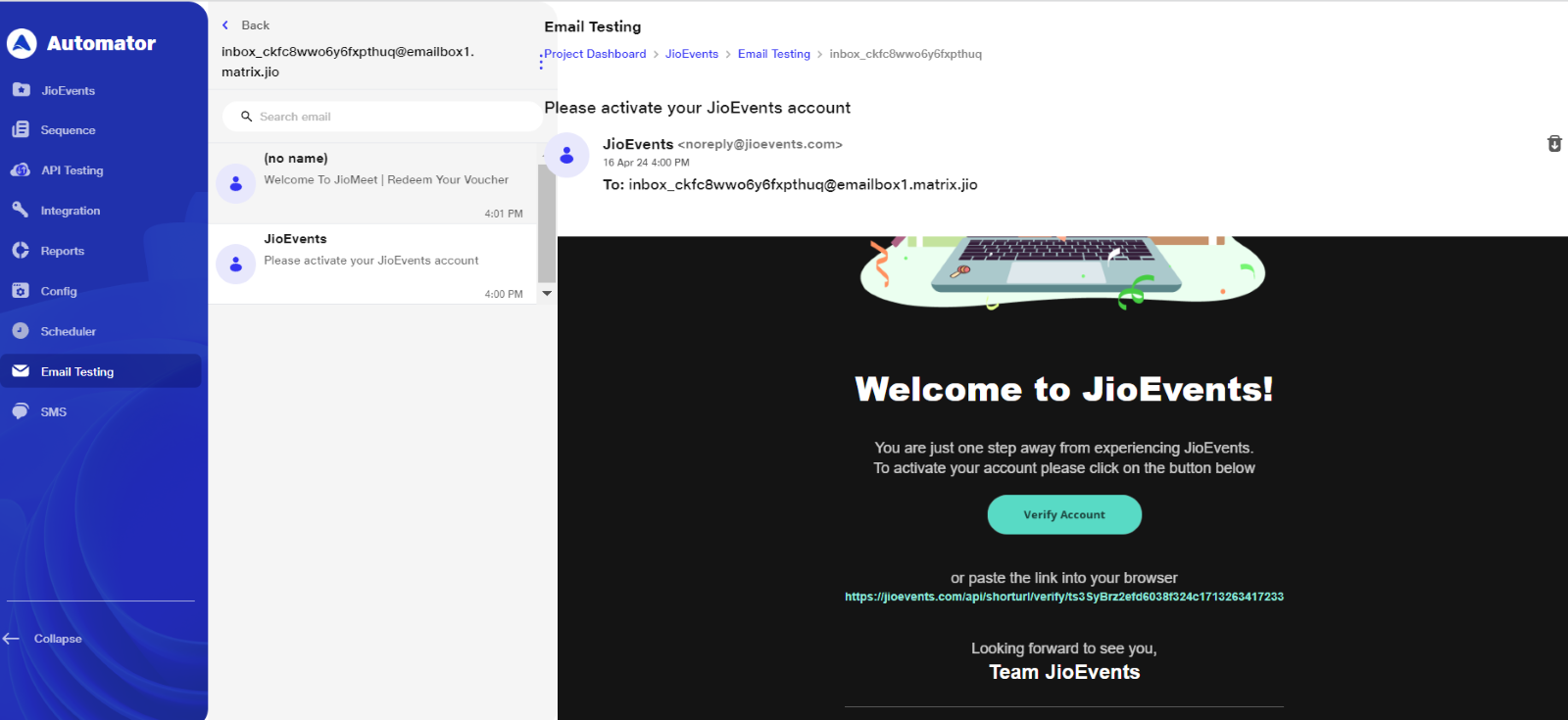Click avatar of JioEvents email in list

pyautogui.click(x=235, y=264)
